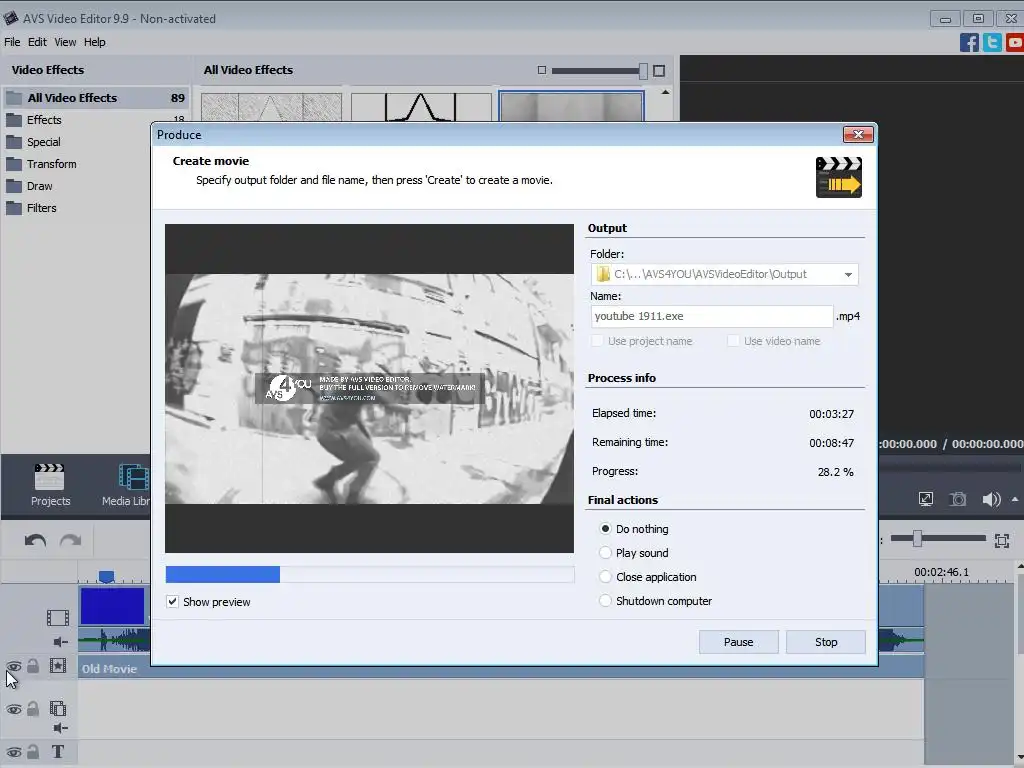Open the Projects section
The width and height of the screenshot is (1024, 768).
50,484
